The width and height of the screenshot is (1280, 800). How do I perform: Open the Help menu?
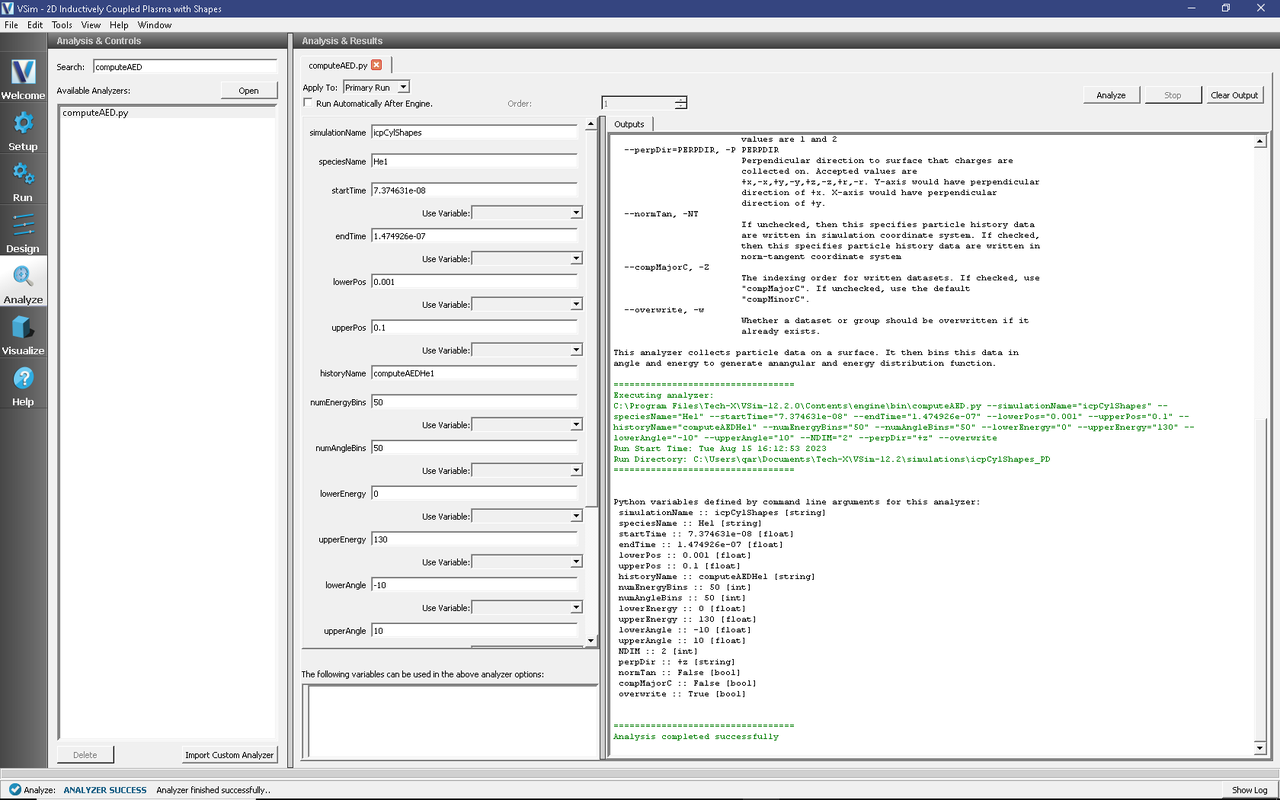[x=119, y=24]
